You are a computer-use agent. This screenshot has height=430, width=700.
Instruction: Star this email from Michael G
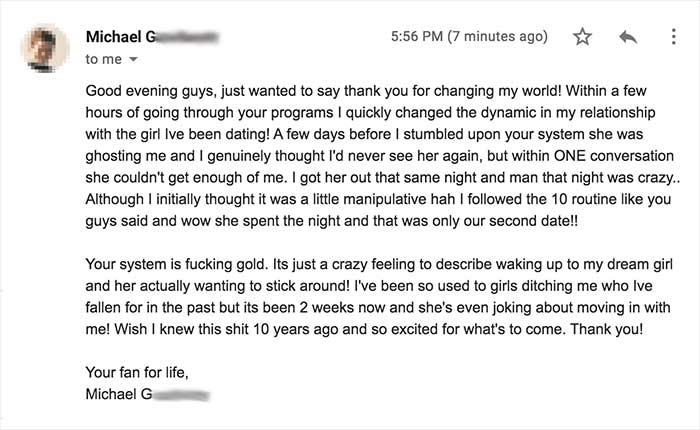(x=582, y=37)
